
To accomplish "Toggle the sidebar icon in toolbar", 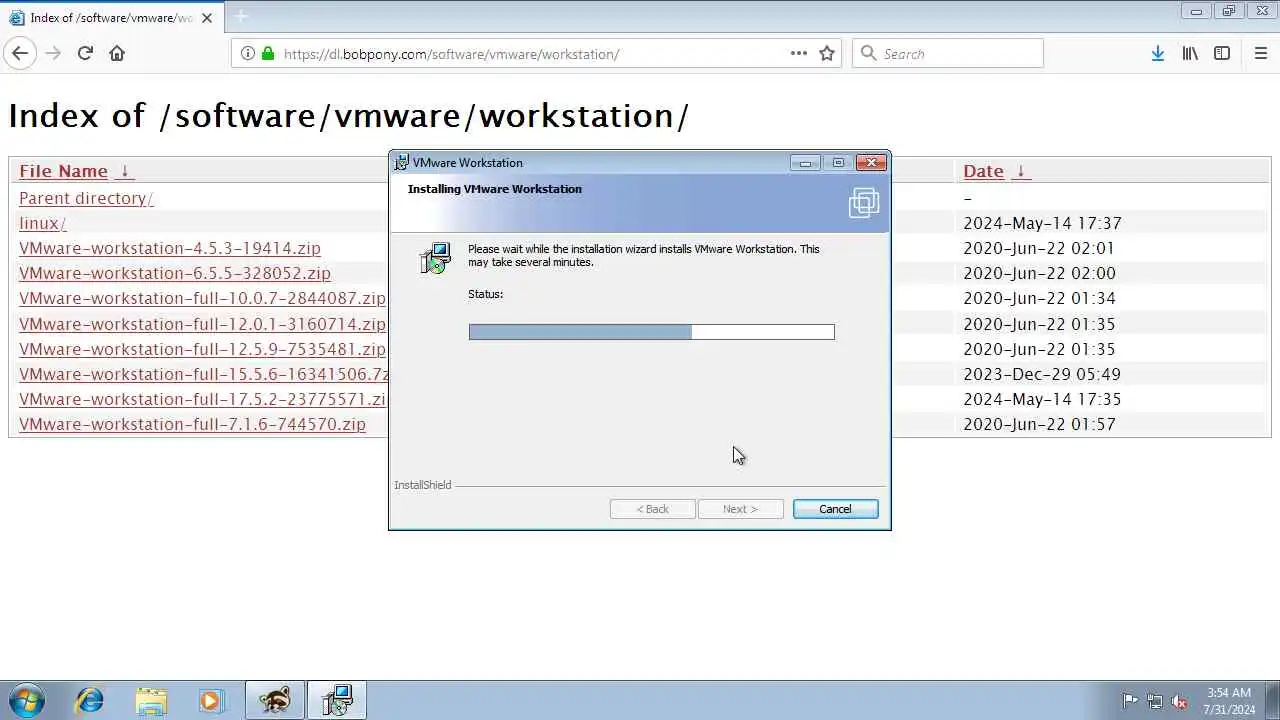I will click(1222, 54).
